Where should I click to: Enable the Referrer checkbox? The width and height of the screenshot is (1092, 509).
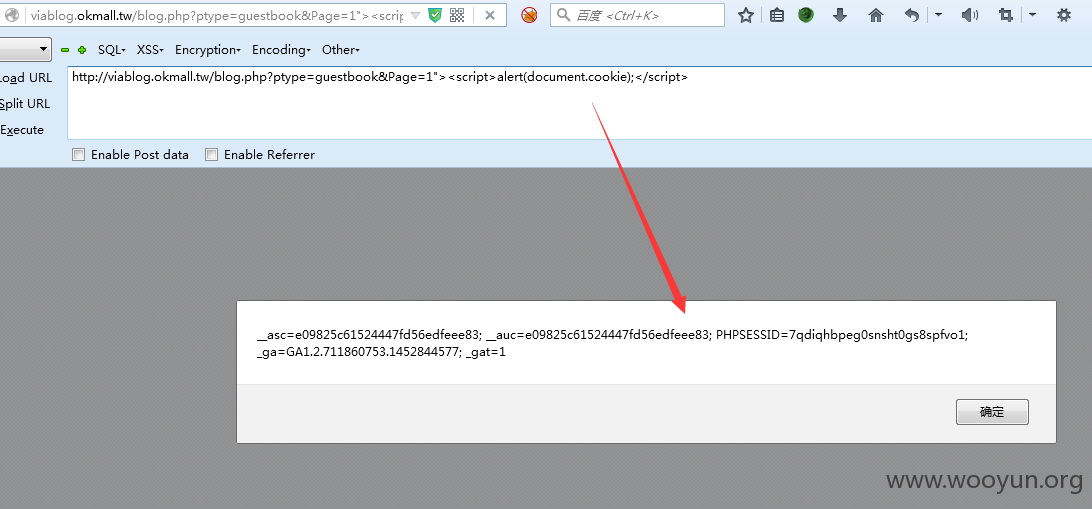pyautogui.click(x=212, y=155)
